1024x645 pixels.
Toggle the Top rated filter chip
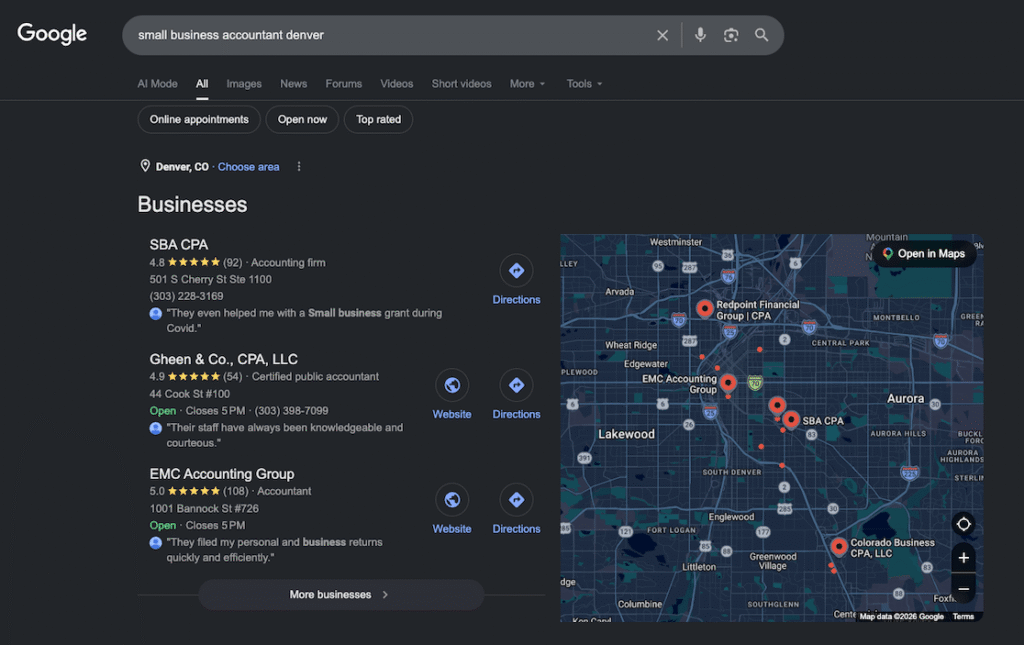[x=378, y=119]
